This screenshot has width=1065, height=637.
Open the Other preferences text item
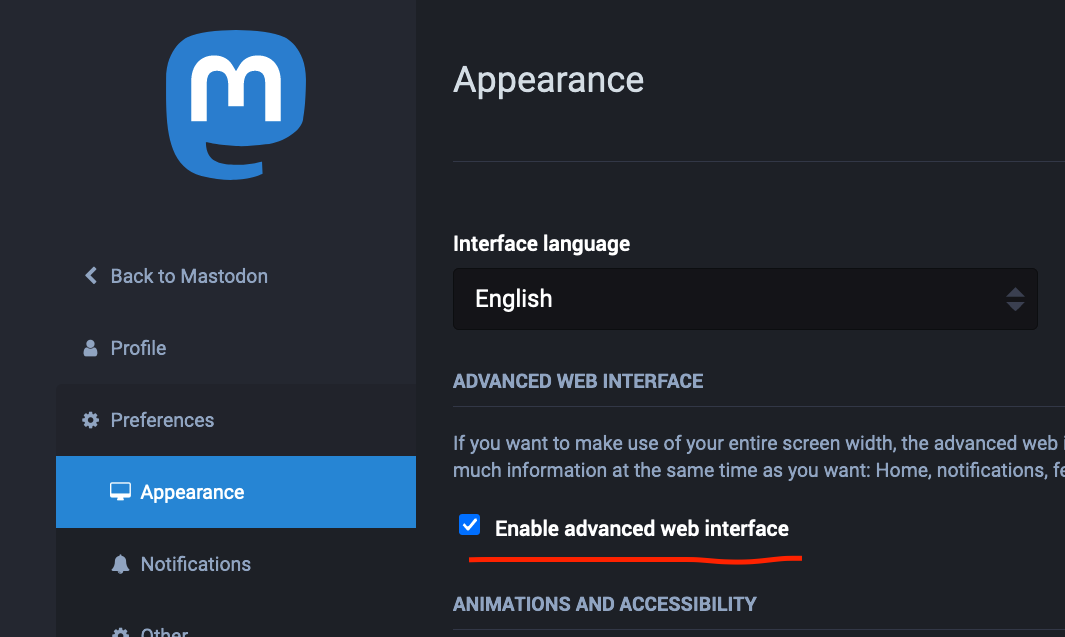(x=164, y=631)
